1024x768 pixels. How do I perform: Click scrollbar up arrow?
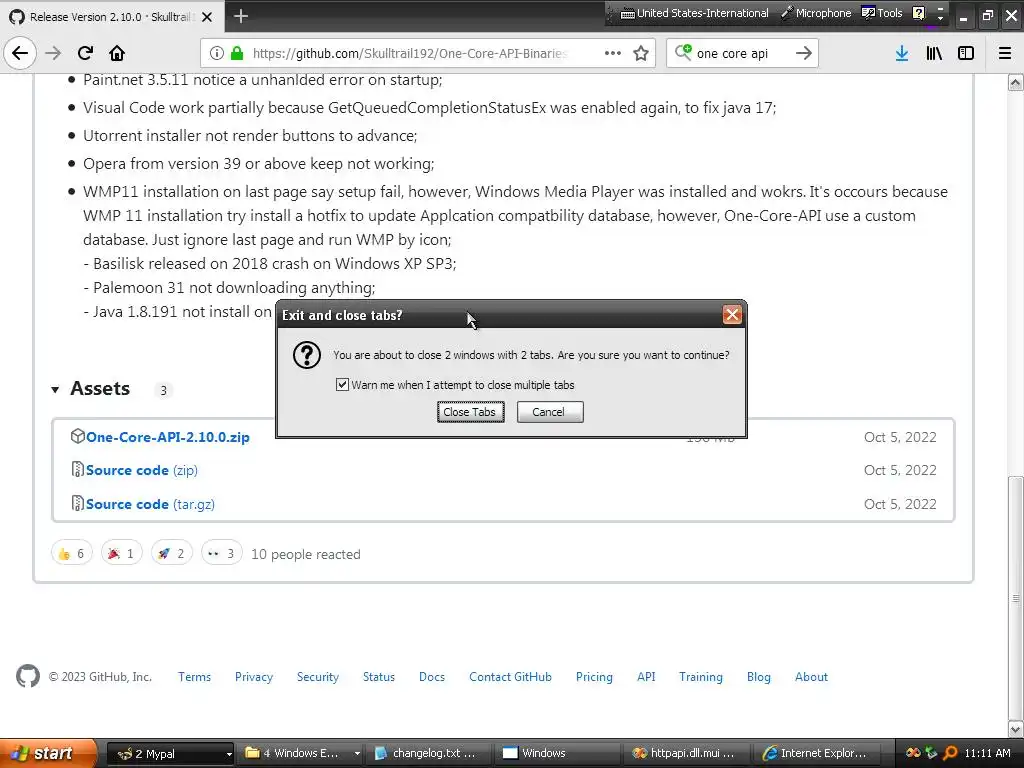click(1015, 82)
